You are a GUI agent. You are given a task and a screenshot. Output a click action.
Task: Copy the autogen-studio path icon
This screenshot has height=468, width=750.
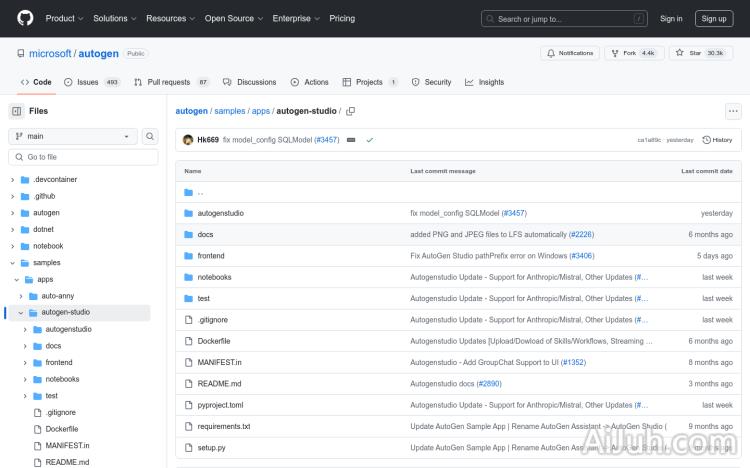(x=351, y=111)
